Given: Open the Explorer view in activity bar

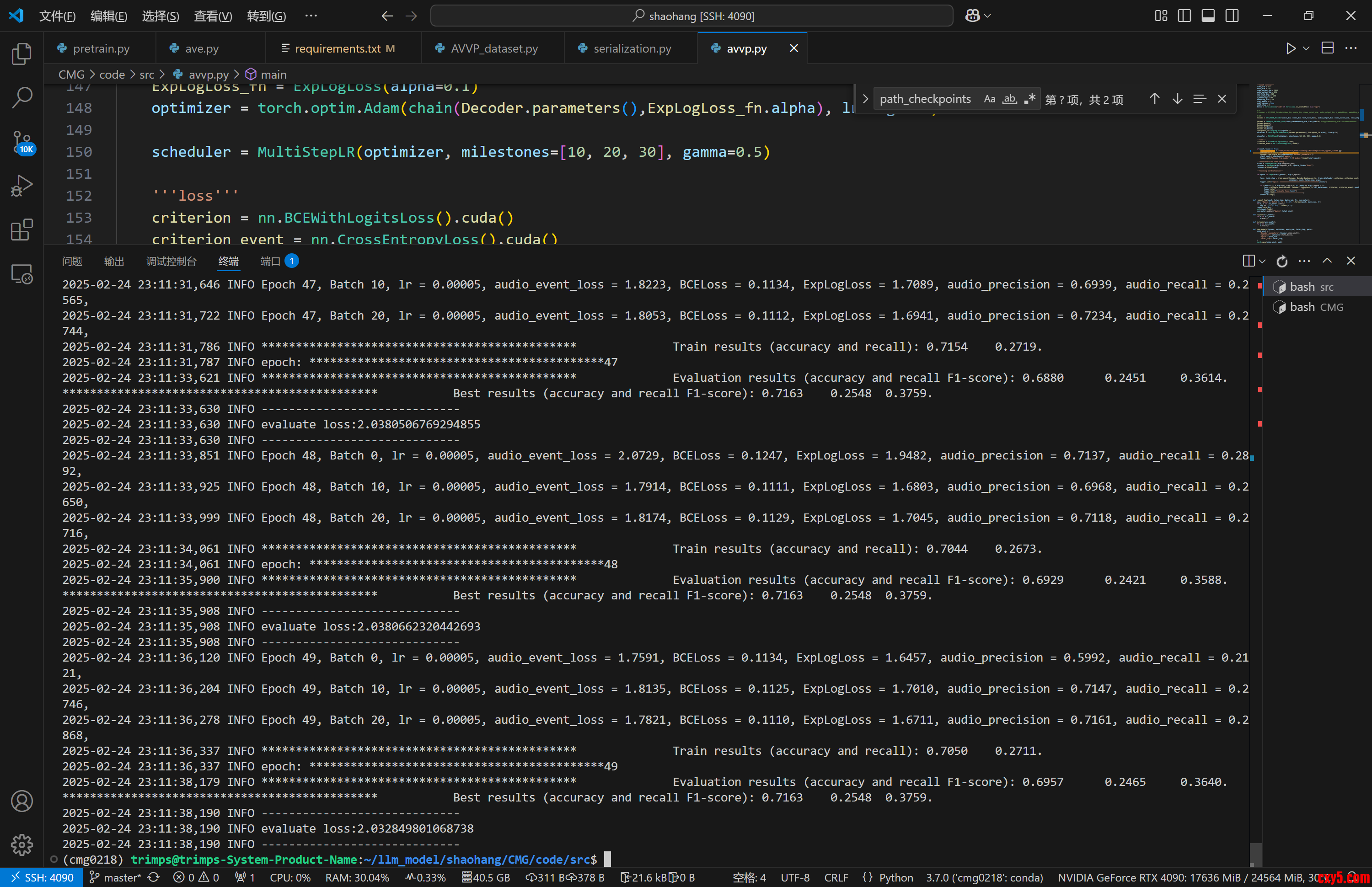Looking at the screenshot, I should 22,54.
